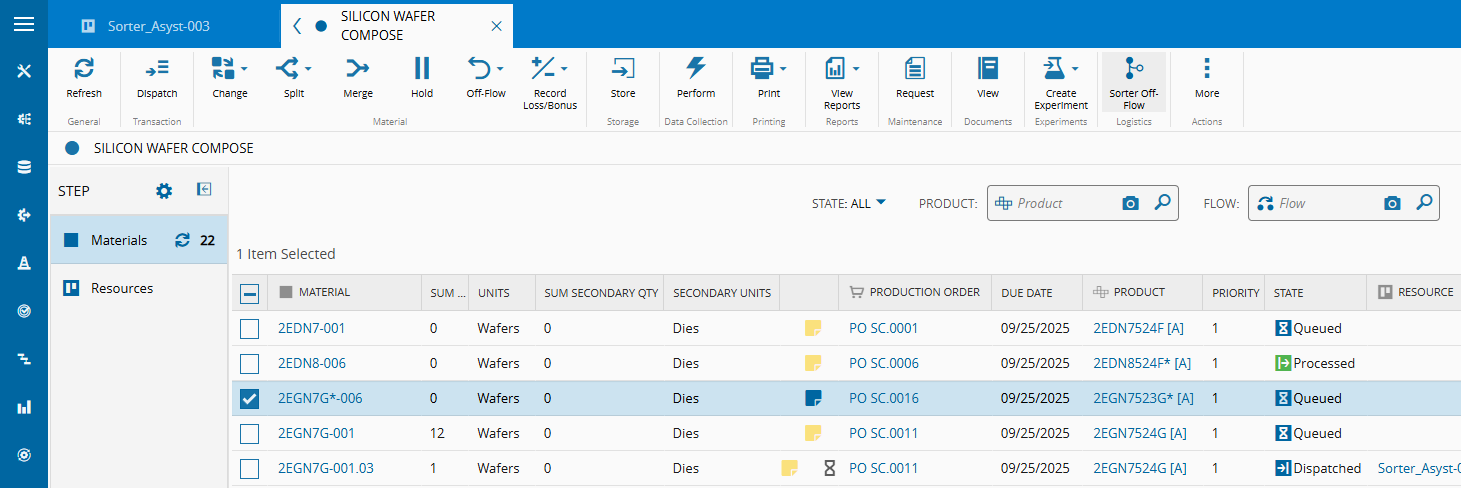Expand the Print dropdown arrow

click(x=784, y=69)
